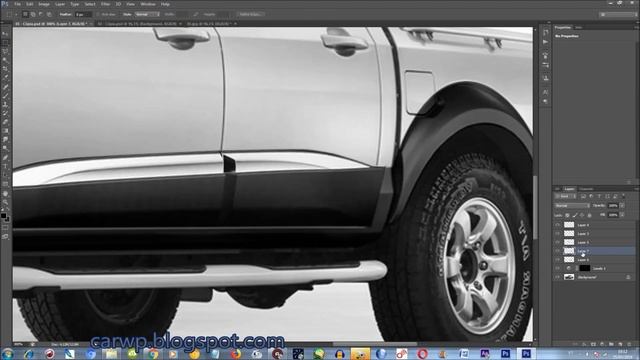Open the Style Normal dropdown in options bar
Image resolution: width=640 pixels, height=360 pixels.
tap(147, 14)
